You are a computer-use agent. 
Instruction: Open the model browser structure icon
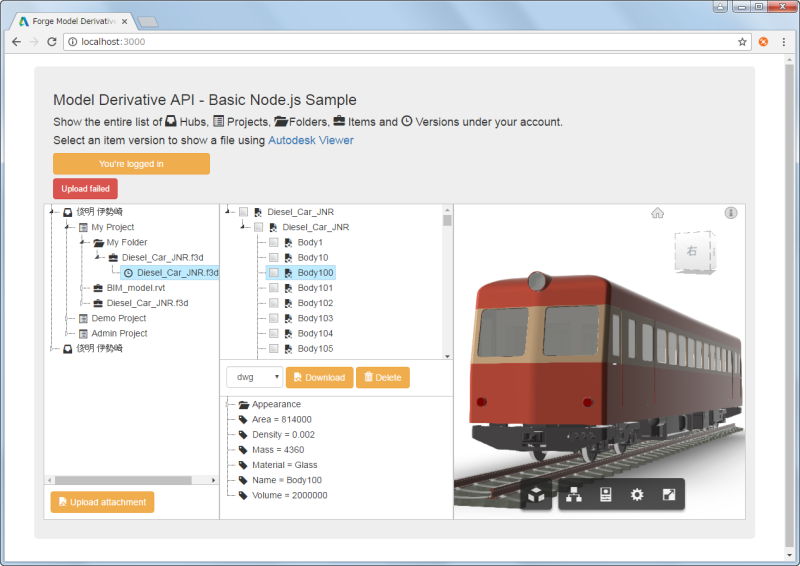pos(574,495)
